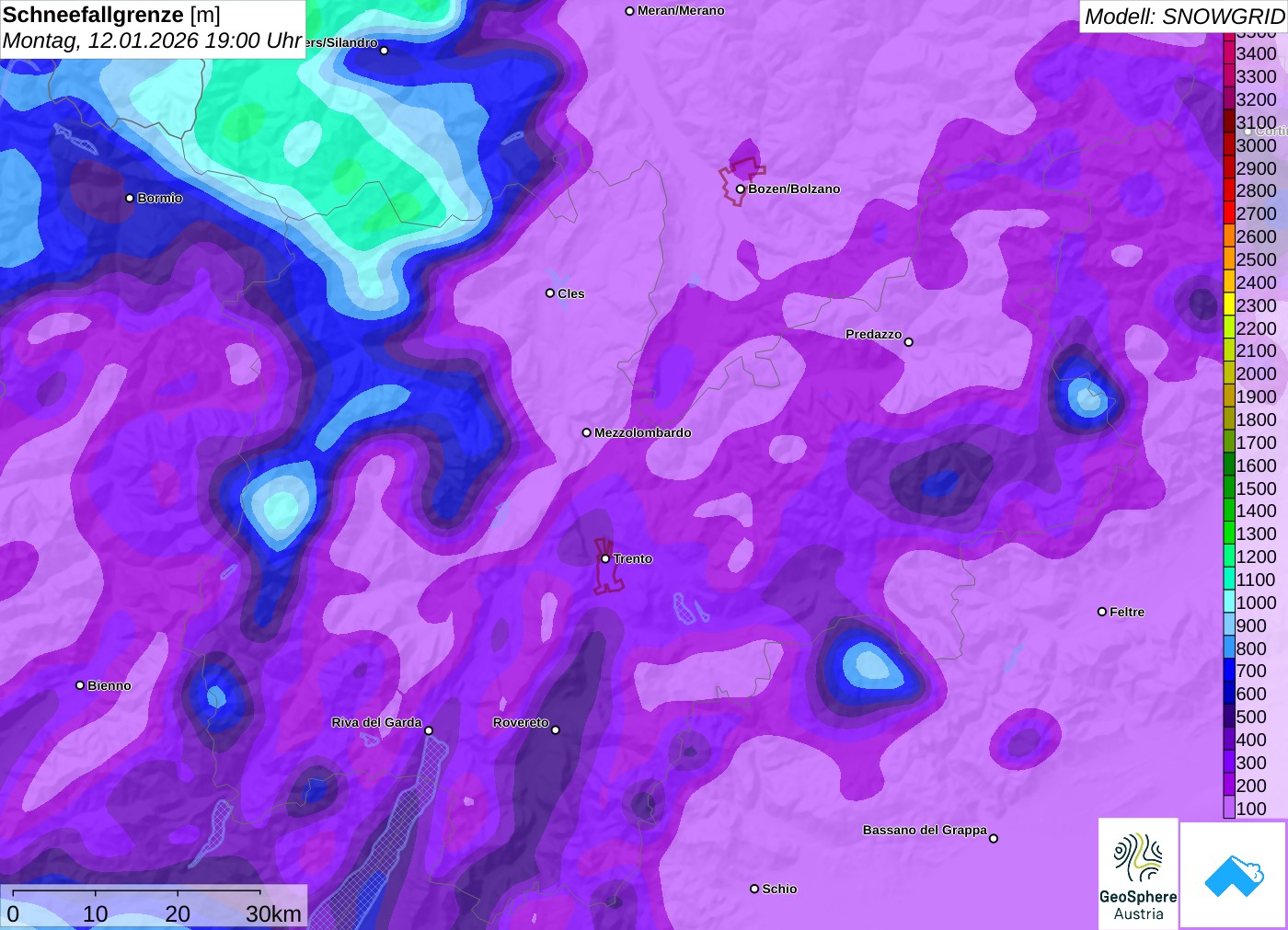Select the Bormio map marker
1288x930 pixels.
pos(130,198)
